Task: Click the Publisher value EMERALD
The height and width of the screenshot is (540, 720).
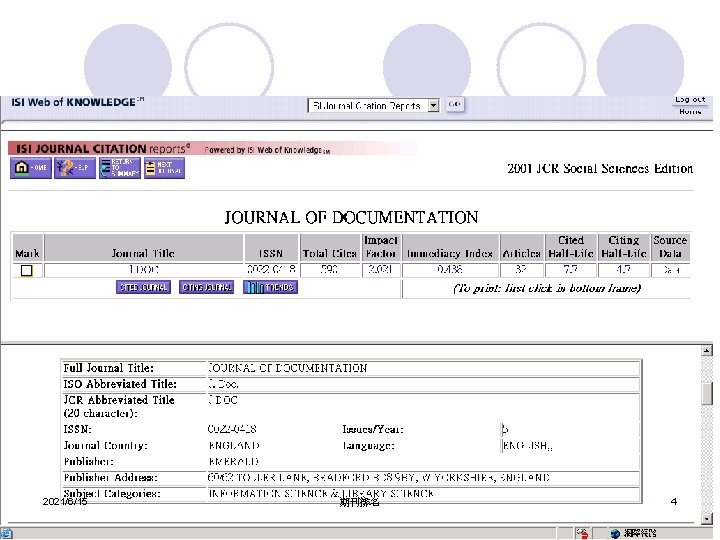Action: click(234, 462)
